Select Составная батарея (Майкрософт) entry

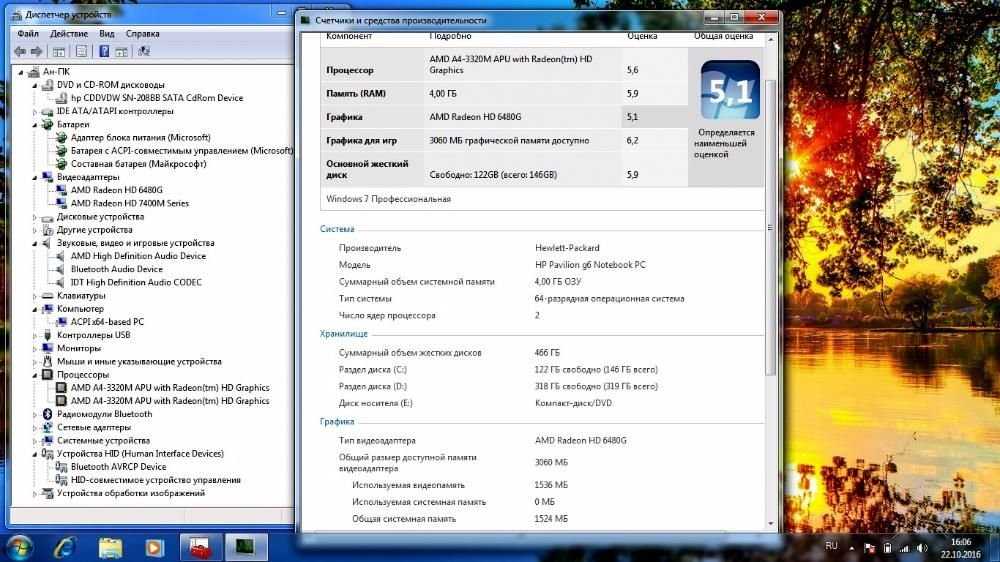point(138,164)
